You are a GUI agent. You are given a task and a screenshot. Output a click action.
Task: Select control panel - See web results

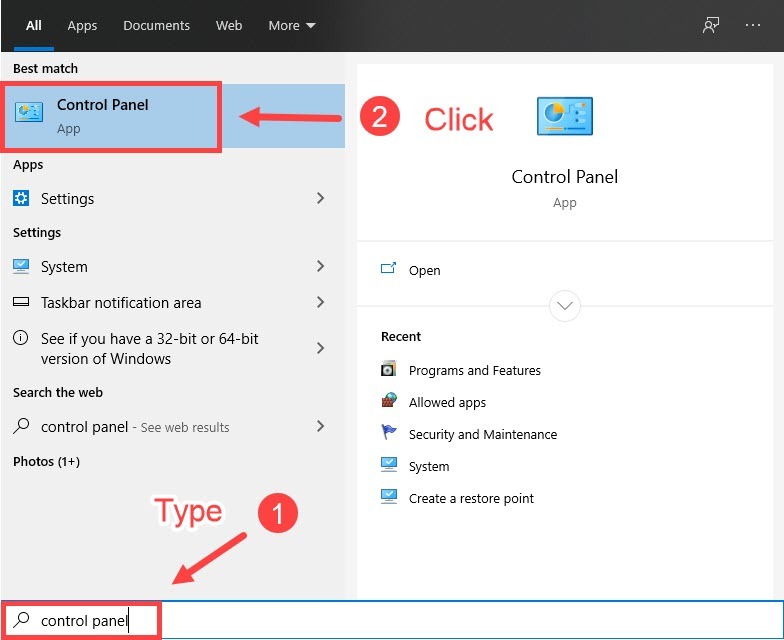click(135, 426)
